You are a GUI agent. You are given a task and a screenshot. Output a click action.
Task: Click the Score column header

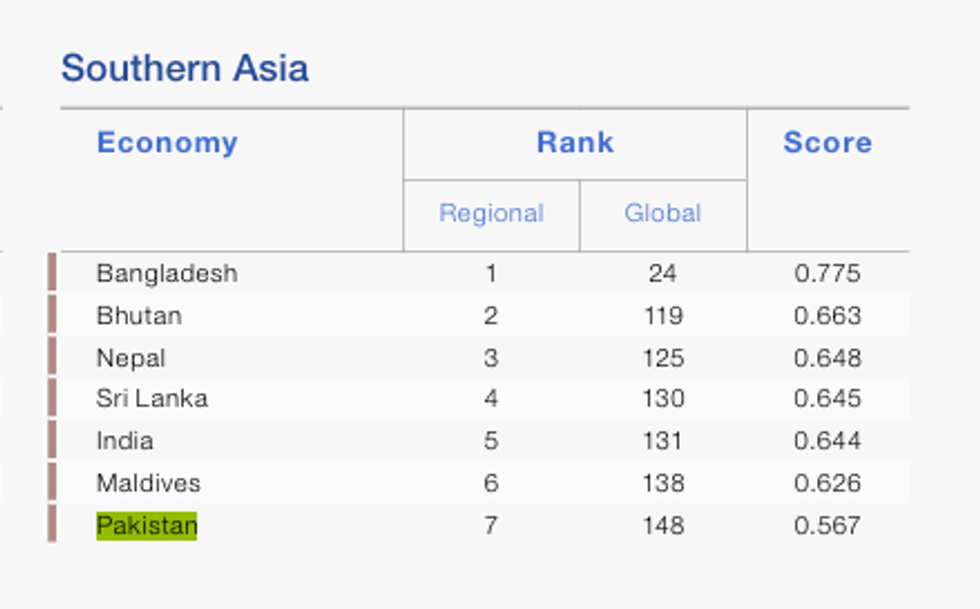point(827,143)
